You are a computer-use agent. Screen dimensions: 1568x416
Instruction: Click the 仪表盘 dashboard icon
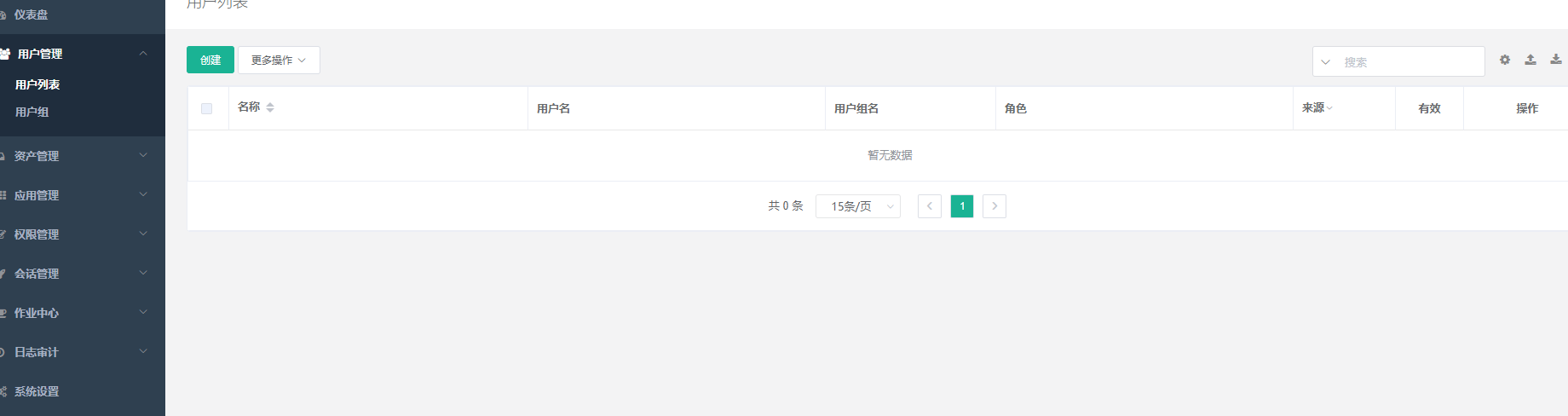3,14
